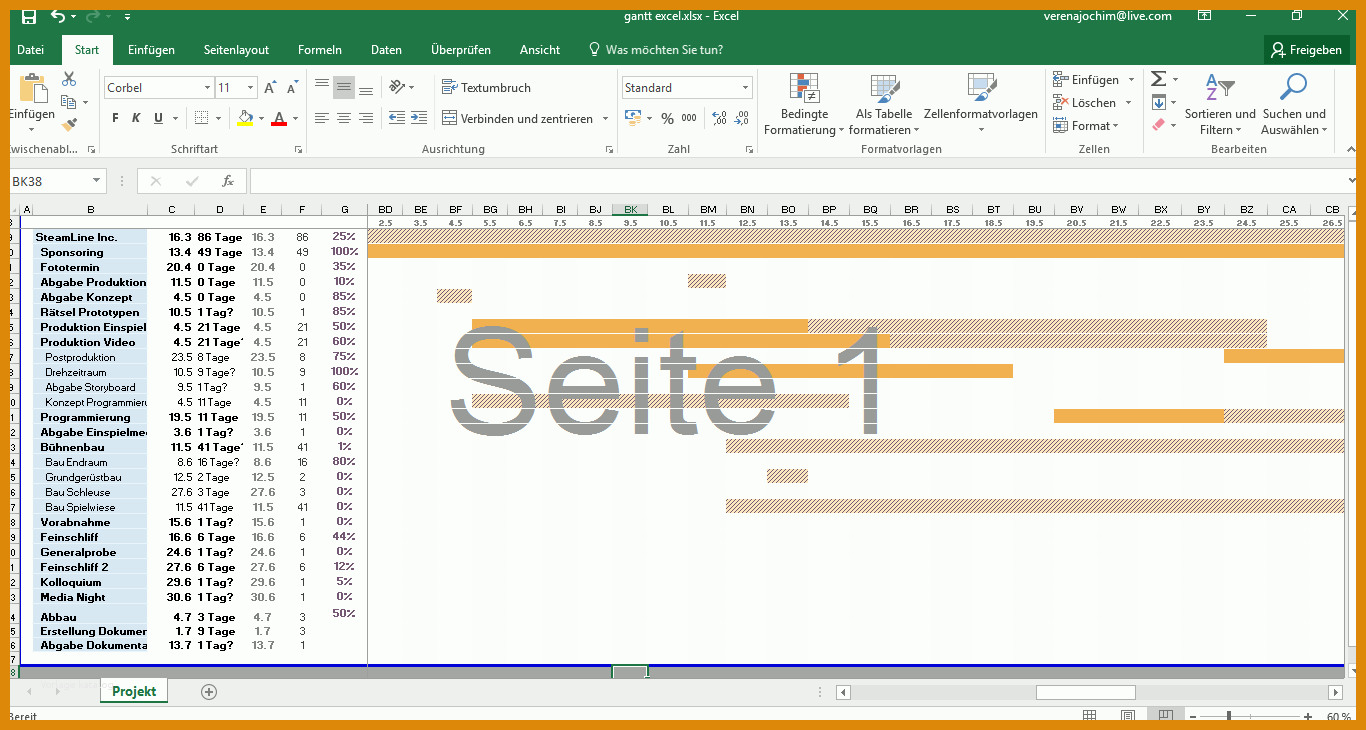The image size is (1366, 730).
Task: Click the zoom slider in status bar
Action: [x=1228, y=716]
